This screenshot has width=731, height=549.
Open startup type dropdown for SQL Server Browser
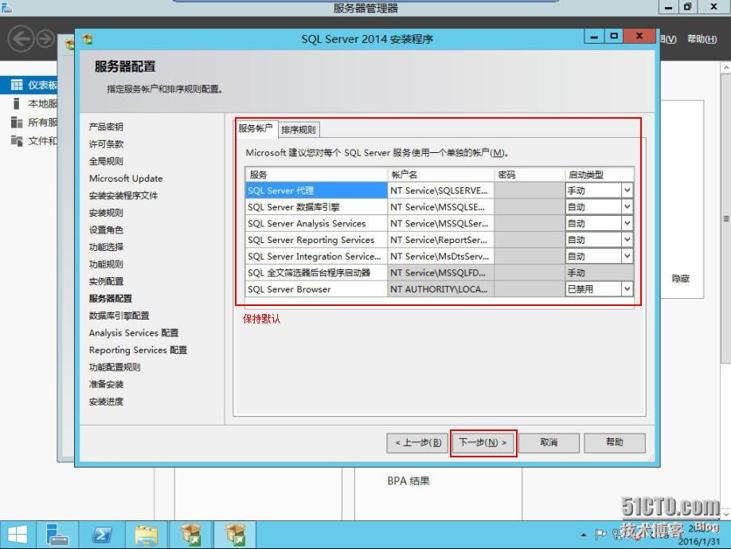coord(627,289)
